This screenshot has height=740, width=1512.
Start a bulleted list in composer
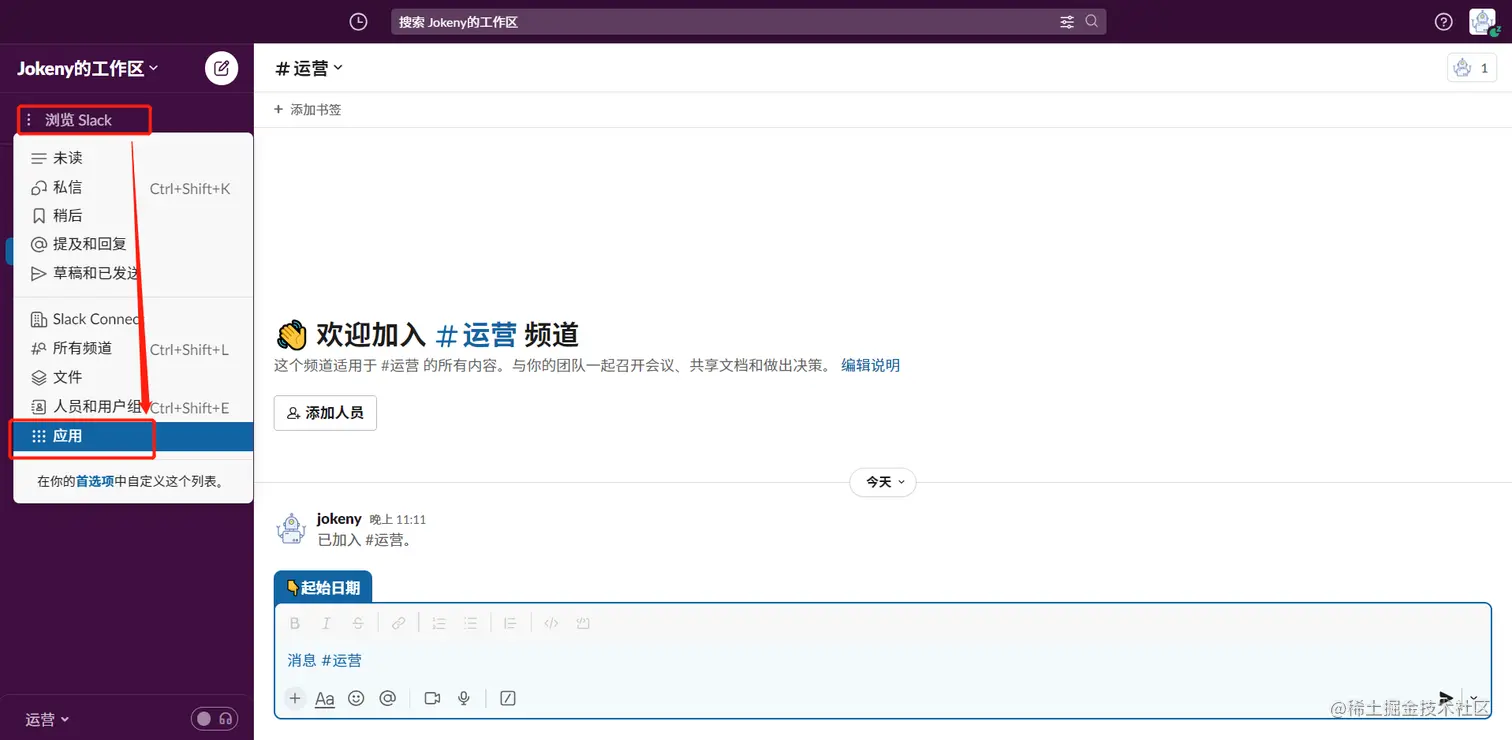470,623
